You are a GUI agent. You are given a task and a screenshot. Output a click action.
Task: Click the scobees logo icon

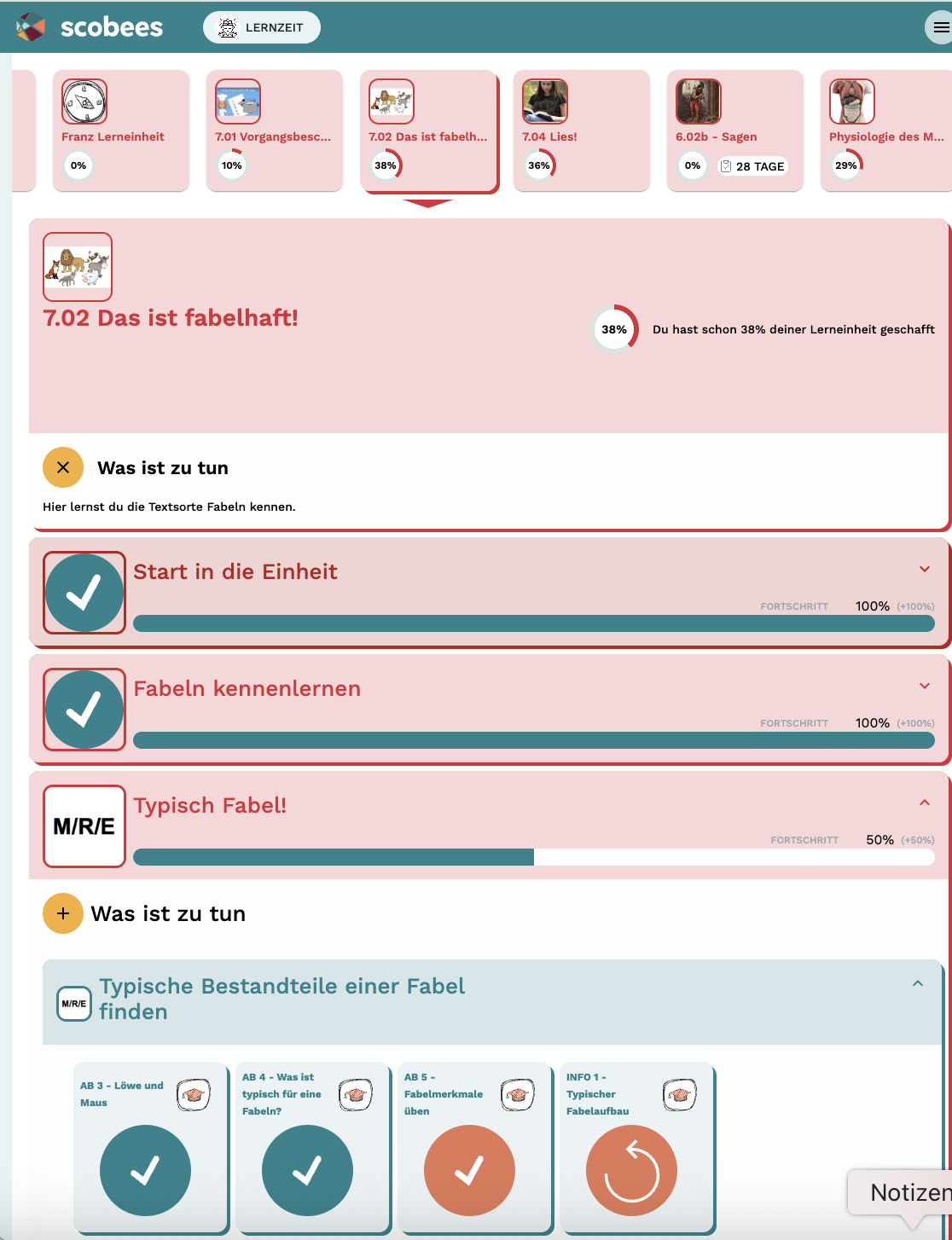click(x=31, y=27)
